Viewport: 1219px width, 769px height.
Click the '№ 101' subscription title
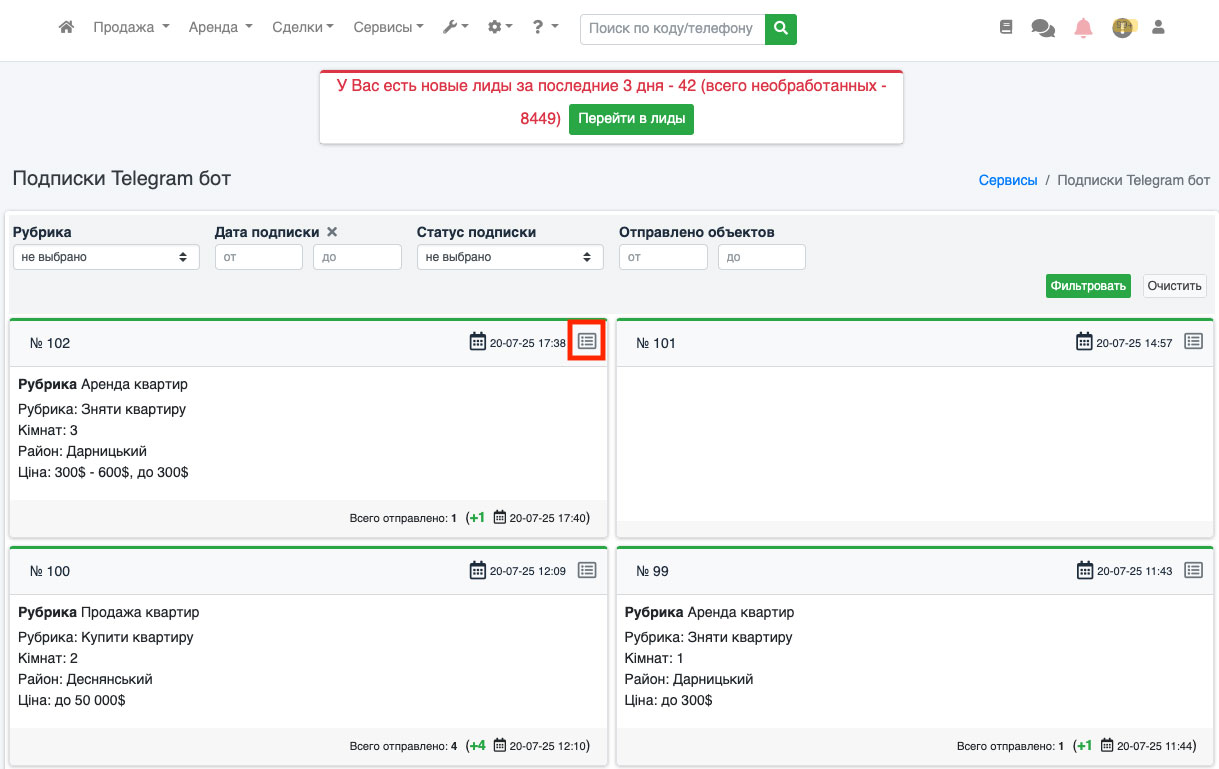tap(656, 343)
